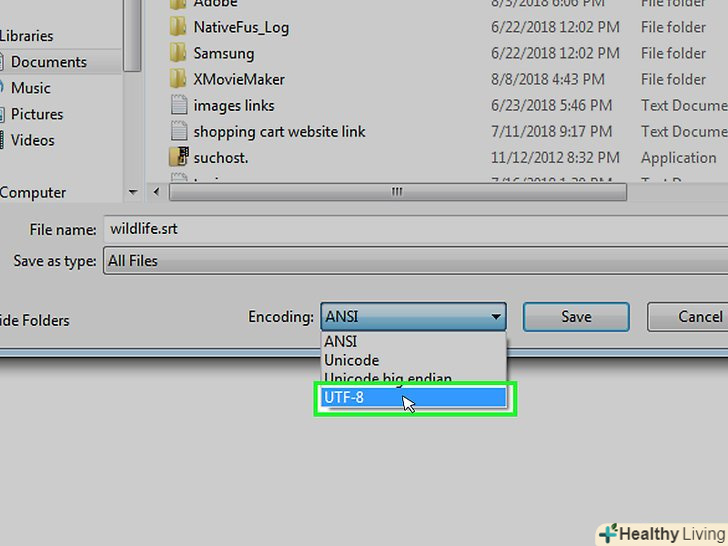
Task: Open Documents library in sidebar
Action: point(48,62)
